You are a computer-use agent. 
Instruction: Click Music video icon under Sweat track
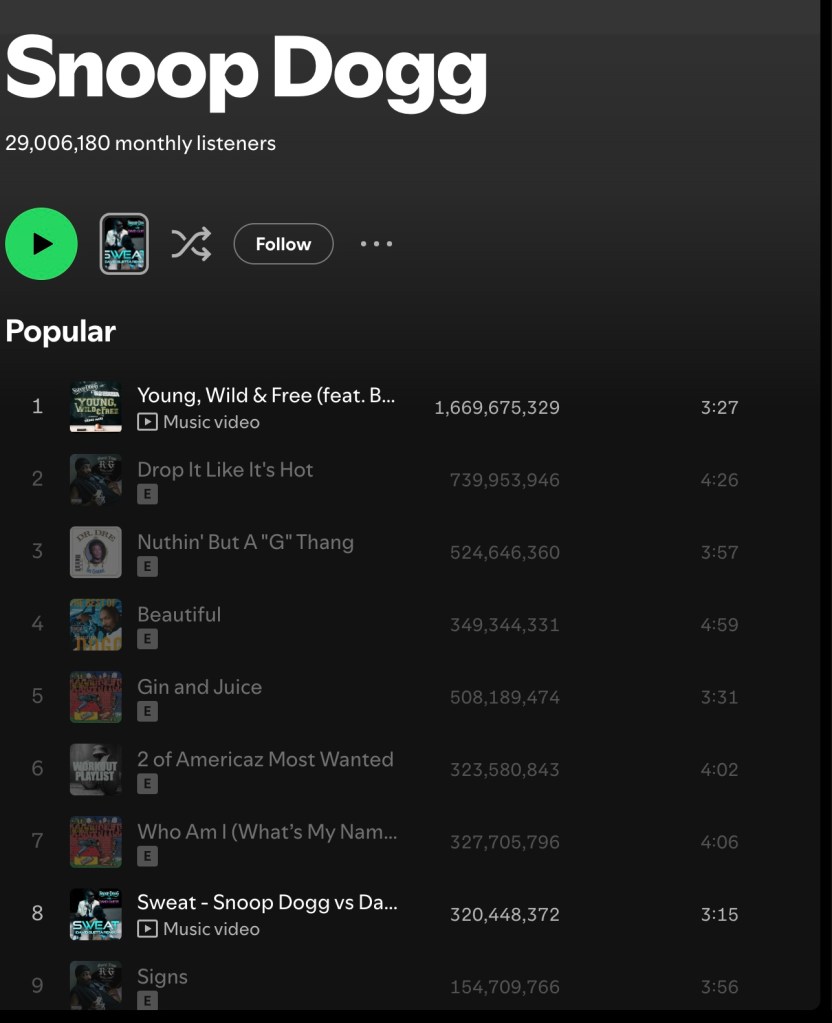[148, 929]
